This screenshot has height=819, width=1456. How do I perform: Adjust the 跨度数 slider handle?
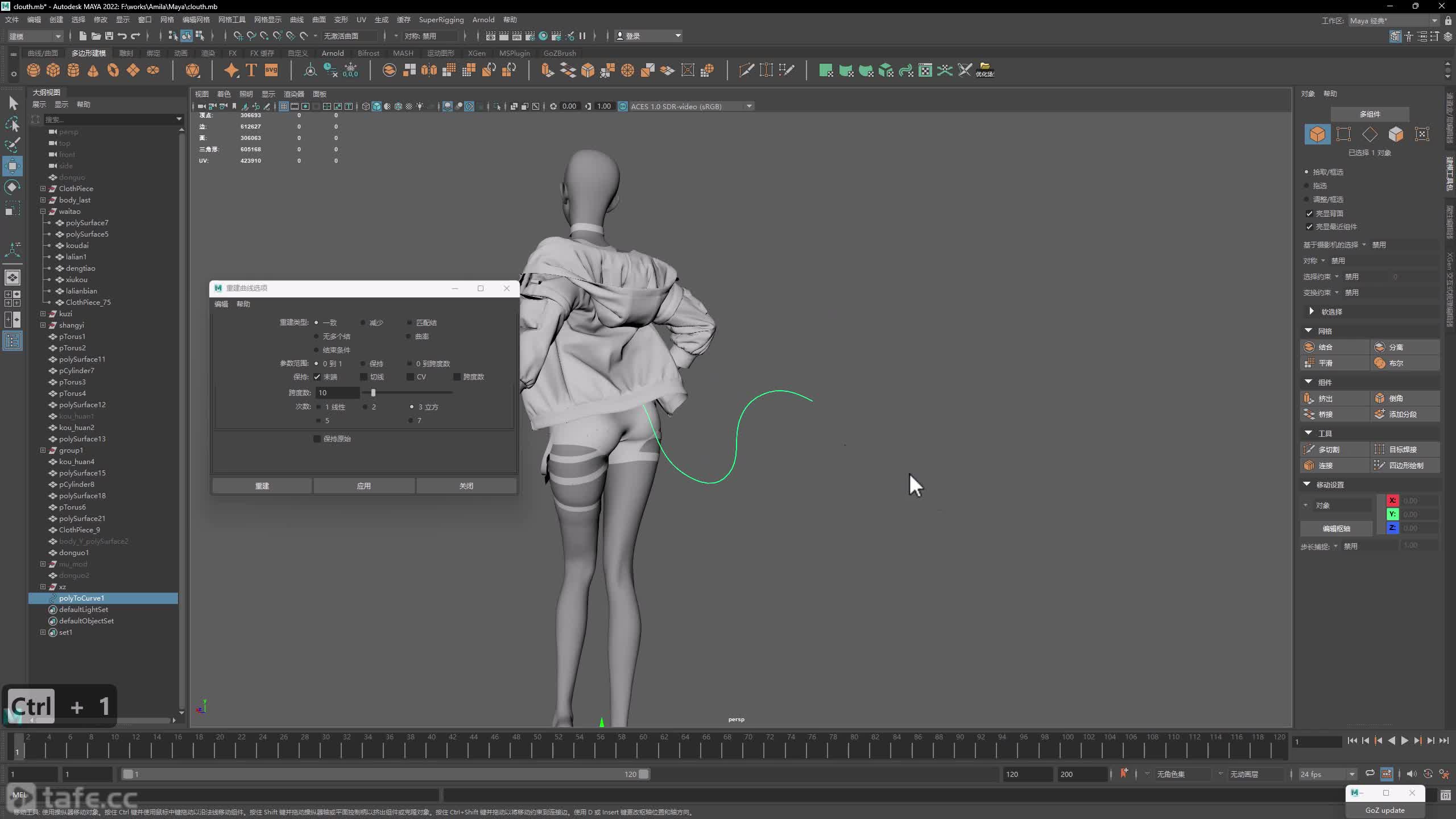[x=373, y=392]
